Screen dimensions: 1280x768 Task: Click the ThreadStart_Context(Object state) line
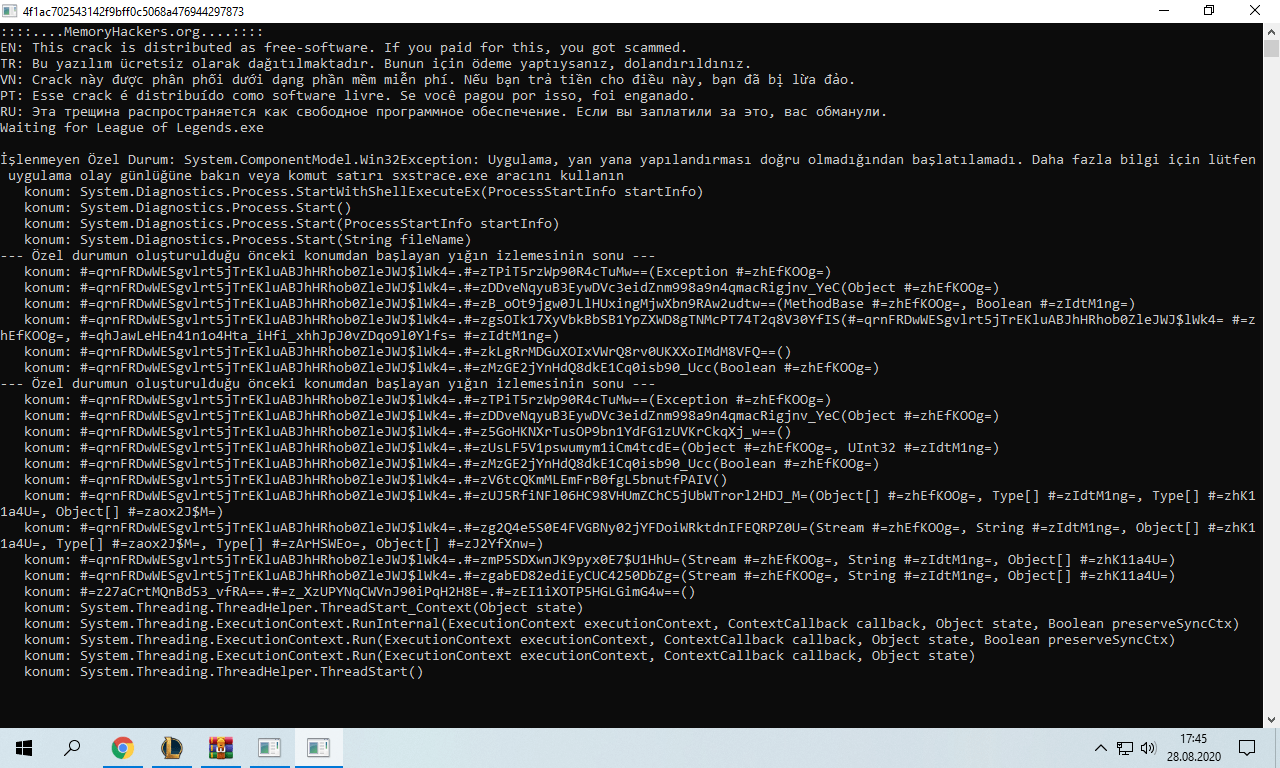(304, 608)
